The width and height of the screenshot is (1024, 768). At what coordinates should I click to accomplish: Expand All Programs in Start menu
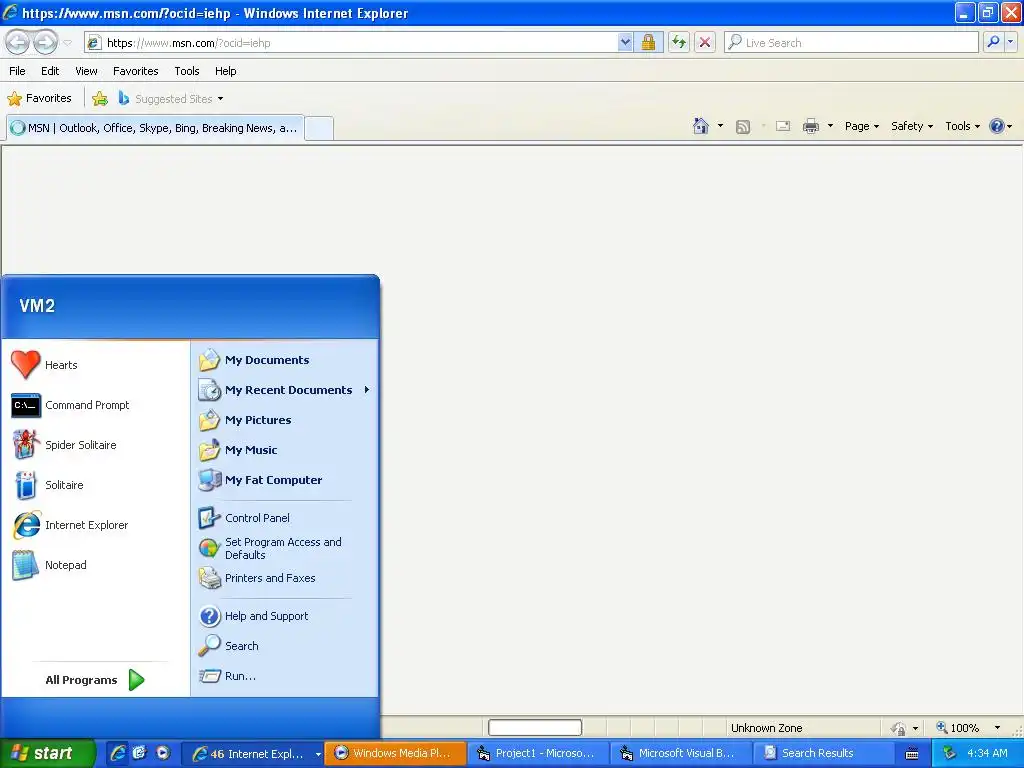pos(95,680)
